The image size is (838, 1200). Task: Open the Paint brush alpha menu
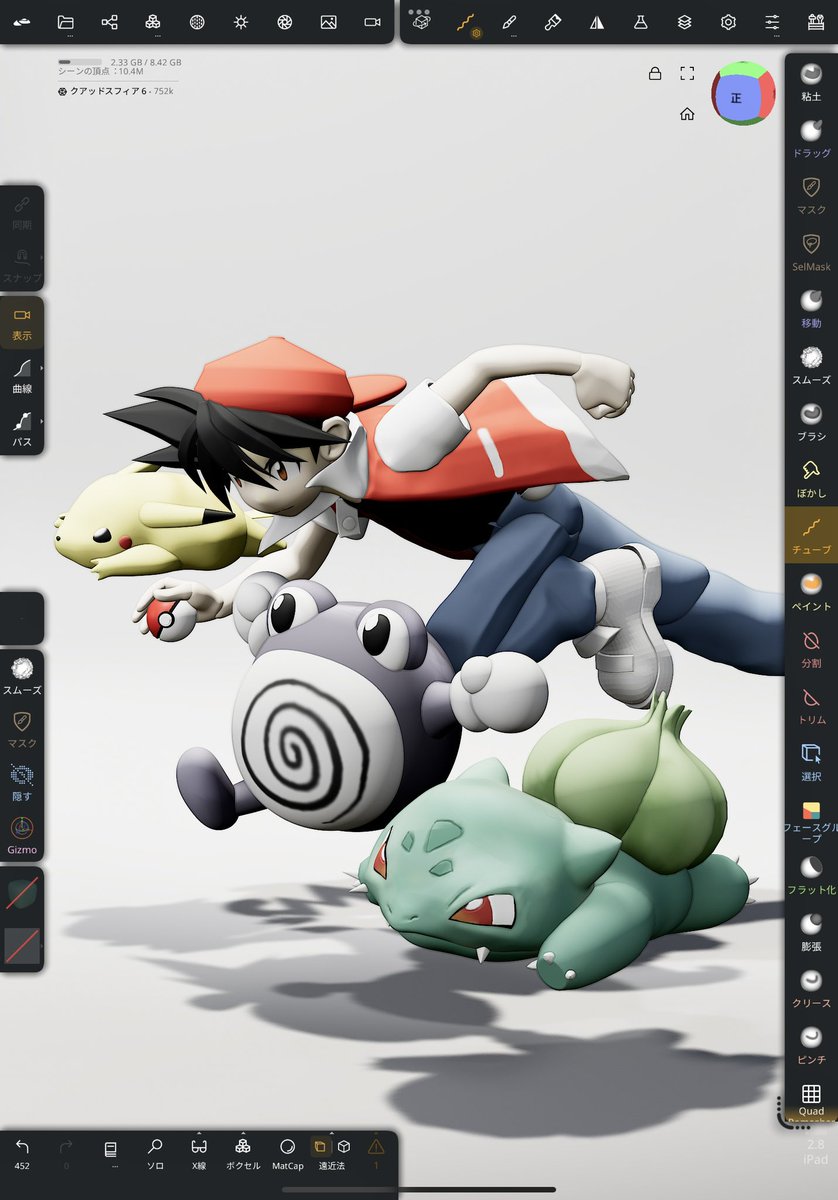point(553,22)
